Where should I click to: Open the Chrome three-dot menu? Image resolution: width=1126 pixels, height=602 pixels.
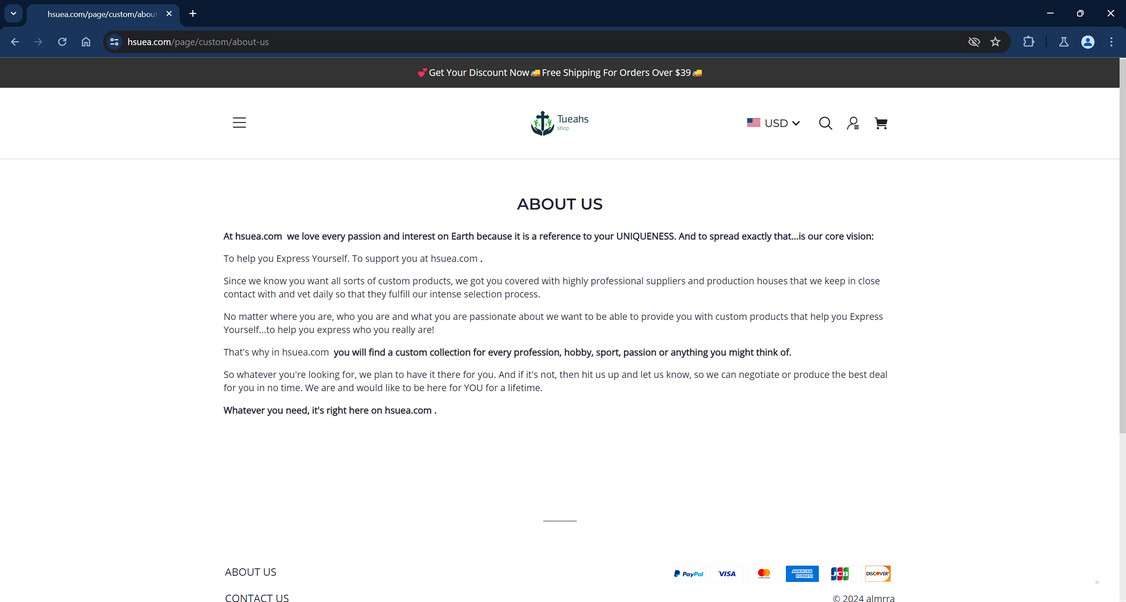(1110, 41)
